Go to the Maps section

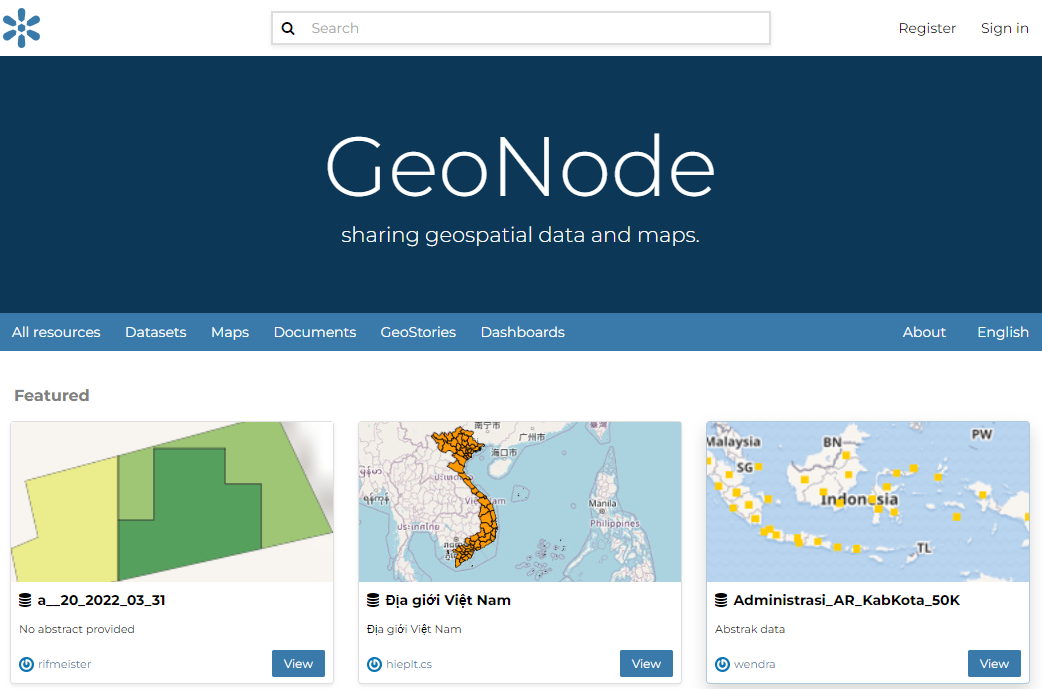(230, 332)
